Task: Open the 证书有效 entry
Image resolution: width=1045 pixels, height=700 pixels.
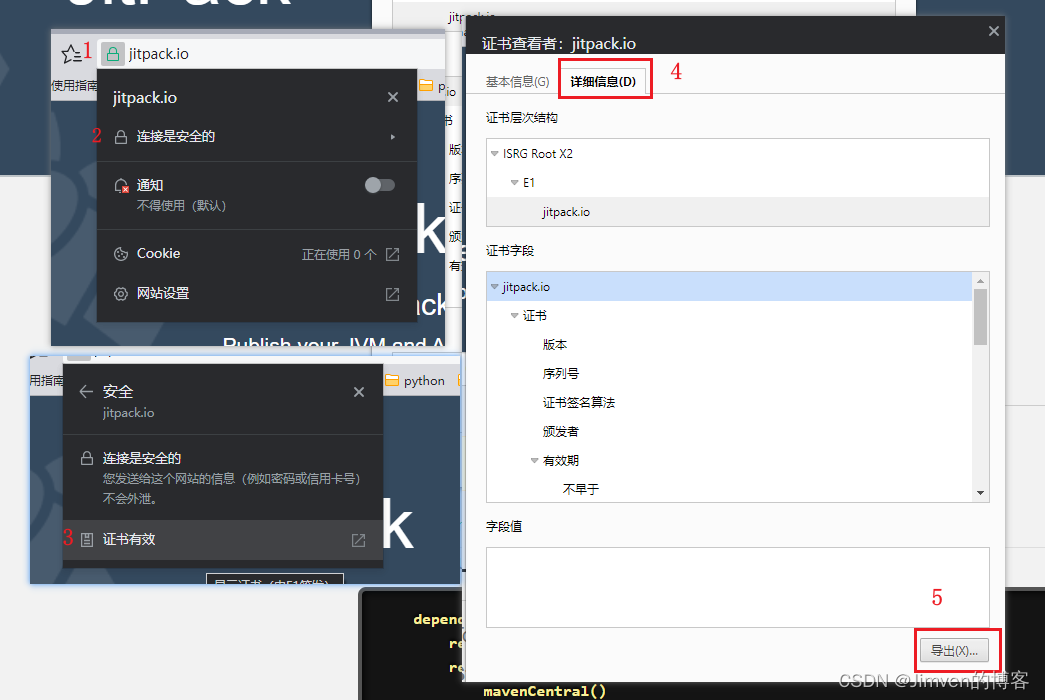Action: [x=223, y=539]
